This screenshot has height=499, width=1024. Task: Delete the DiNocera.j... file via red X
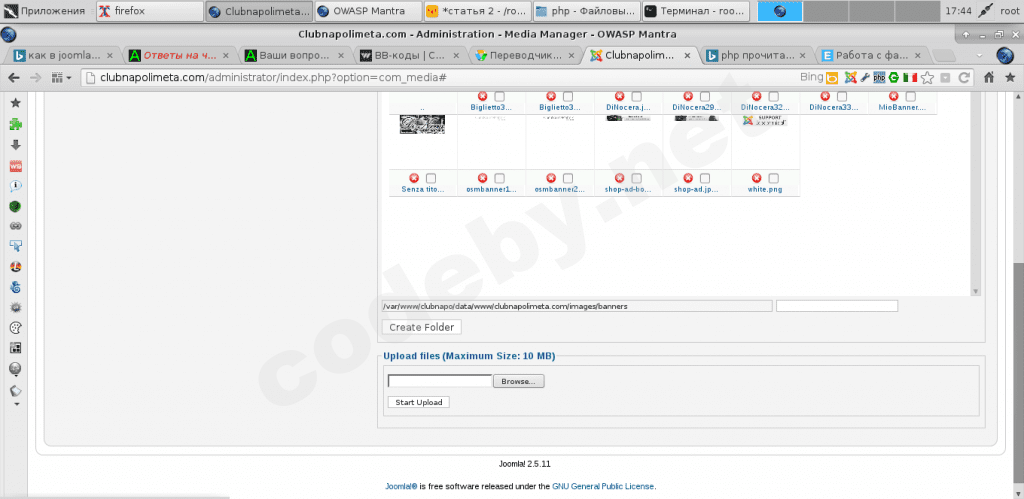click(x=619, y=97)
